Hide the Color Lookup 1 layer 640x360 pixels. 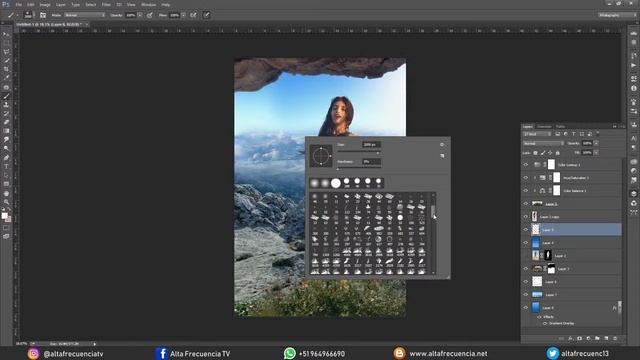click(x=526, y=164)
